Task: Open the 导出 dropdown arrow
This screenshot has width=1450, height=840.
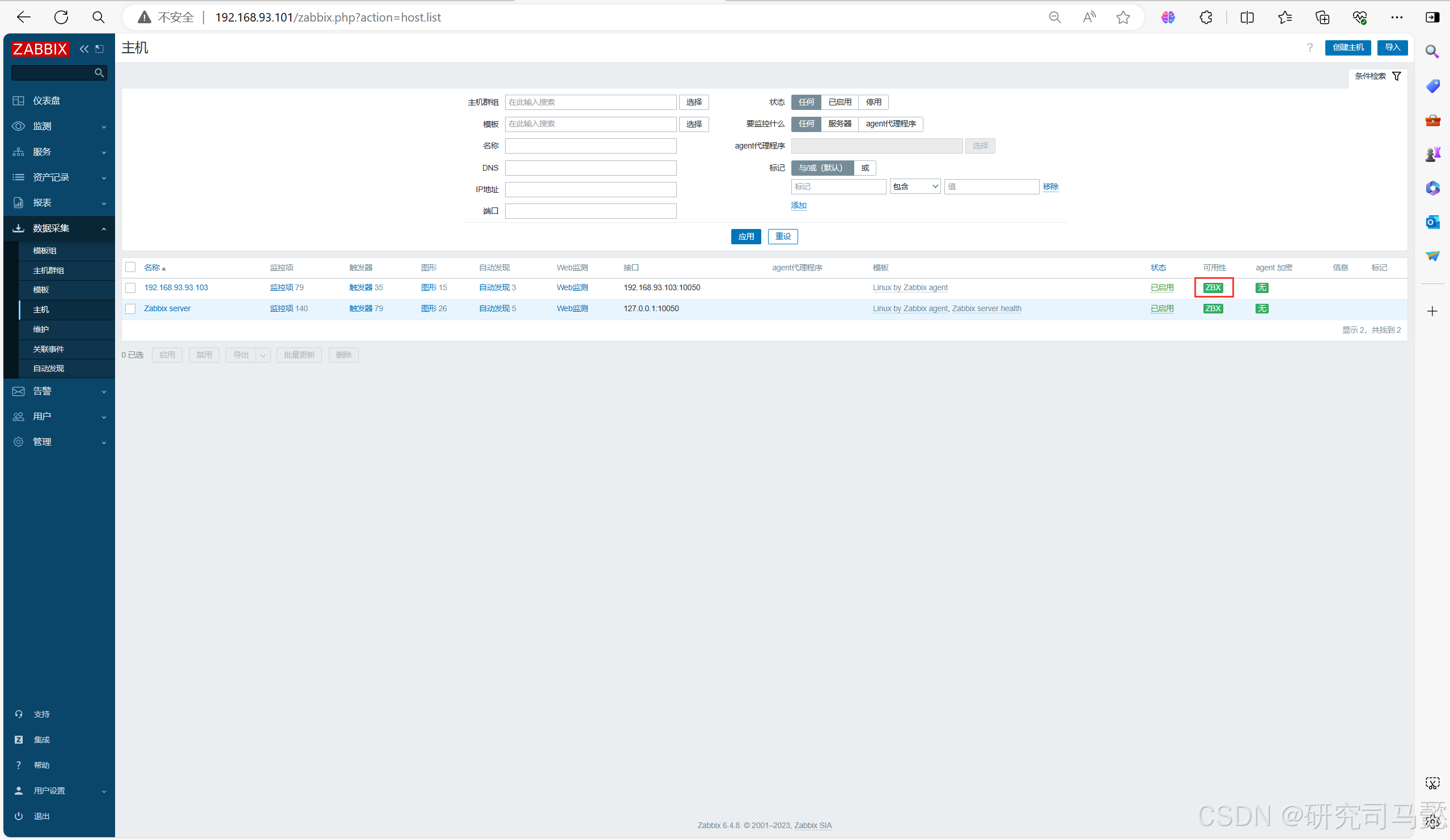Action: (263, 355)
